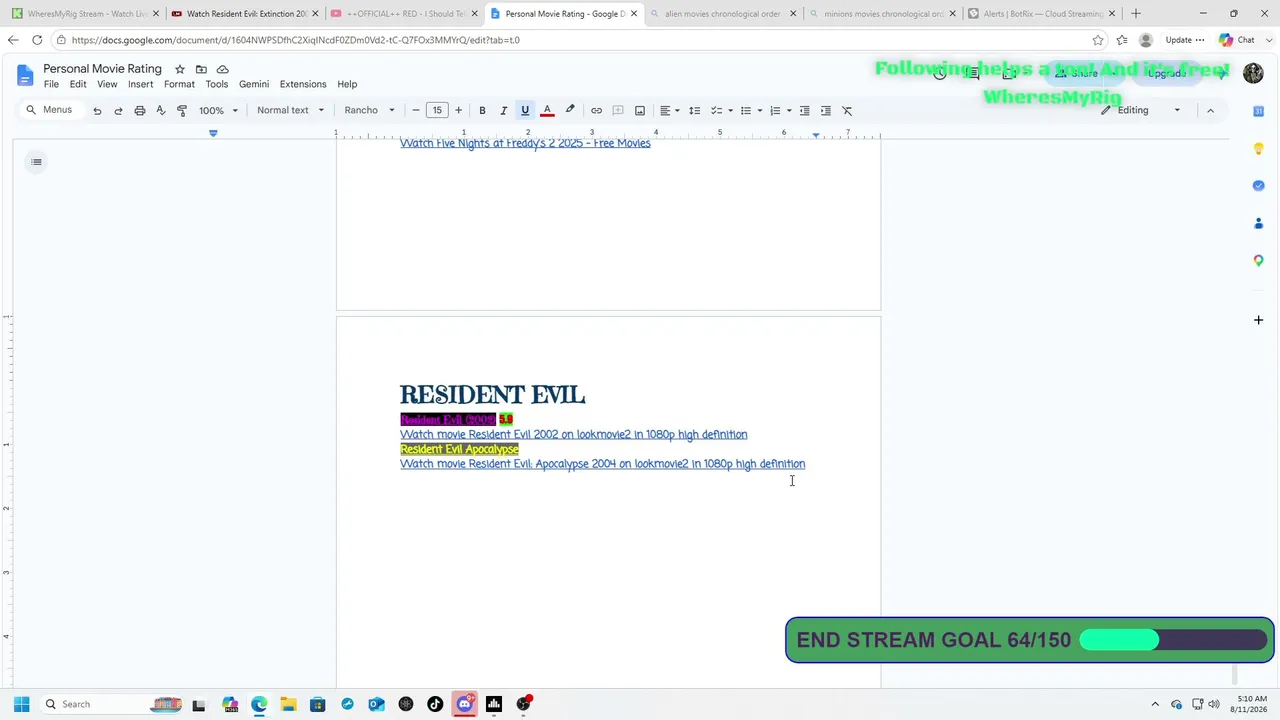View the cloud save status

click(223, 69)
